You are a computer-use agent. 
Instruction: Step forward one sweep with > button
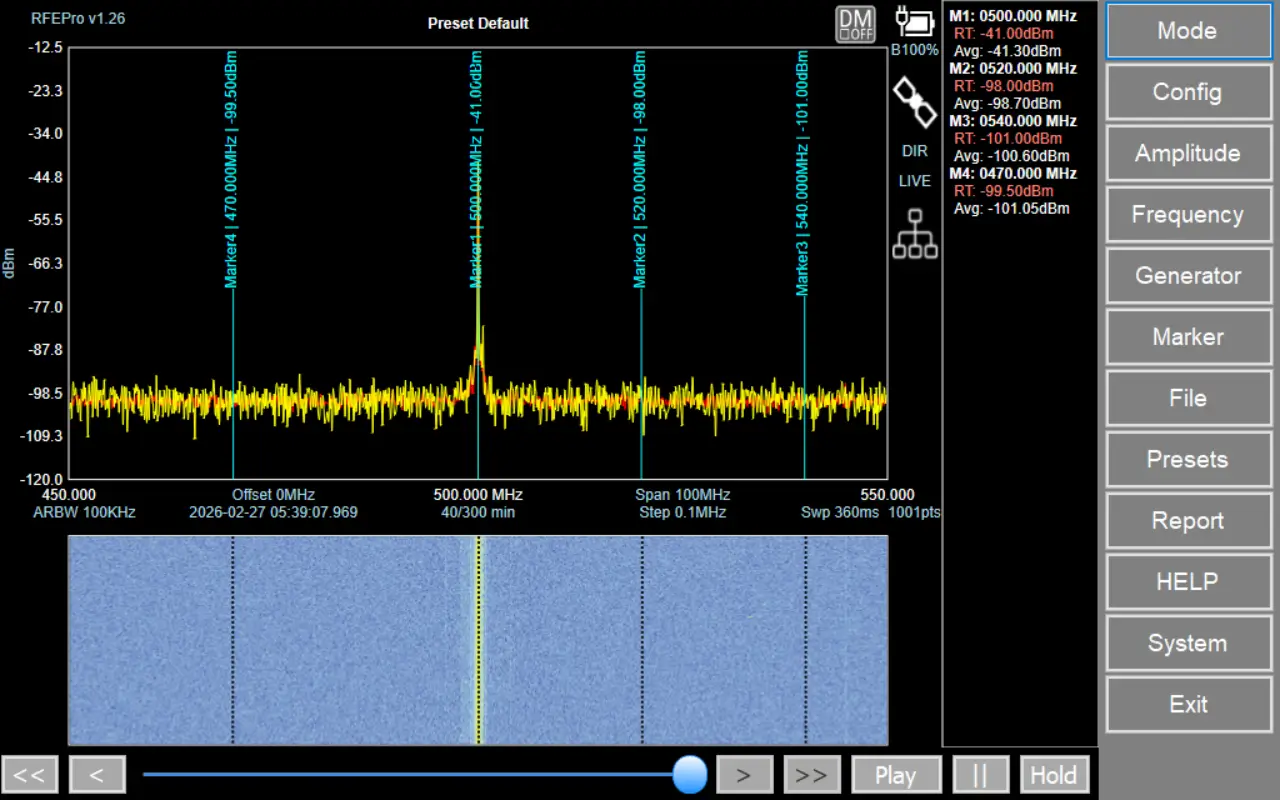click(743, 775)
